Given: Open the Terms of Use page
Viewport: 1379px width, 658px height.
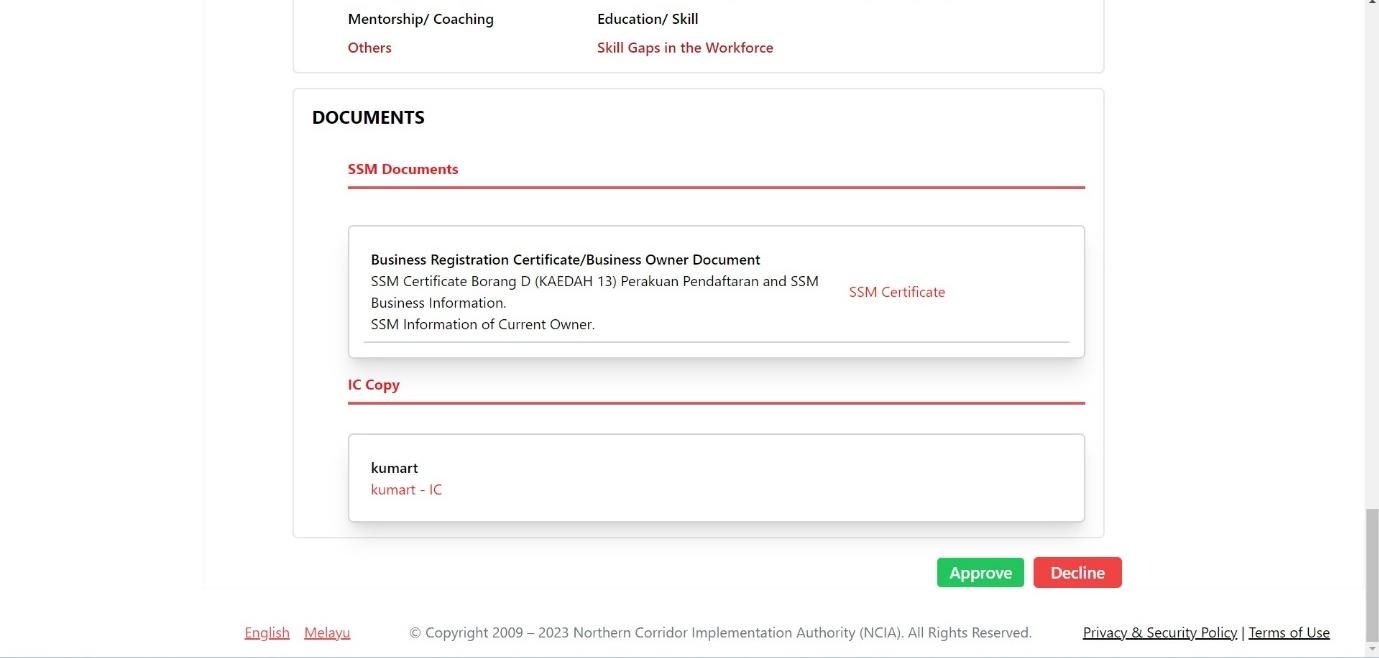Looking at the screenshot, I should [x=1289, y=633].
